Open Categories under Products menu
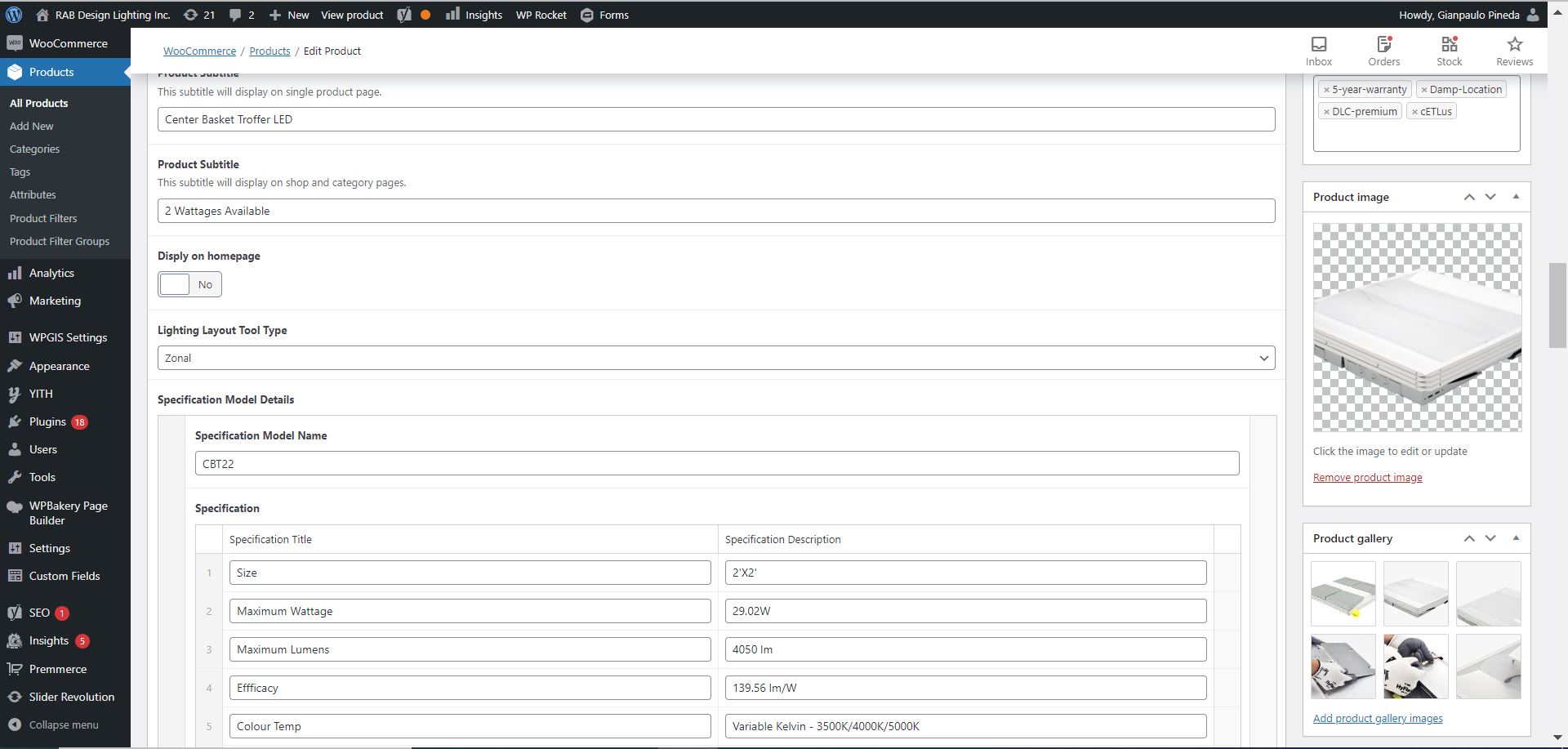This screenshot has width=1568, height=749. pos(34,149)
